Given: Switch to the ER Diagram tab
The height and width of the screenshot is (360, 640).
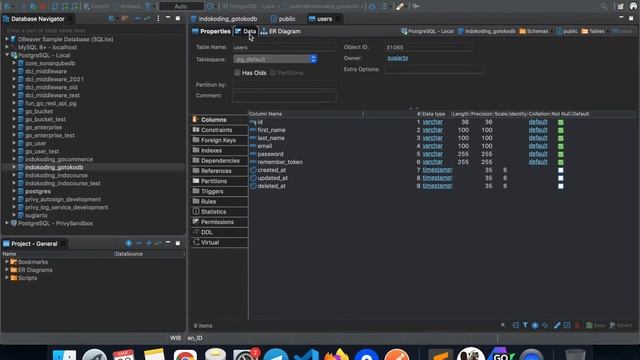Looking at the screenshot, I should point(280,31).
